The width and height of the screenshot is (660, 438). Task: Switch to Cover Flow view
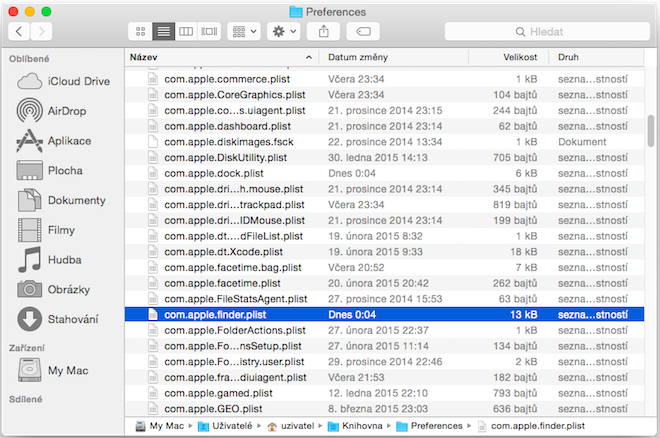pos(208,32)
